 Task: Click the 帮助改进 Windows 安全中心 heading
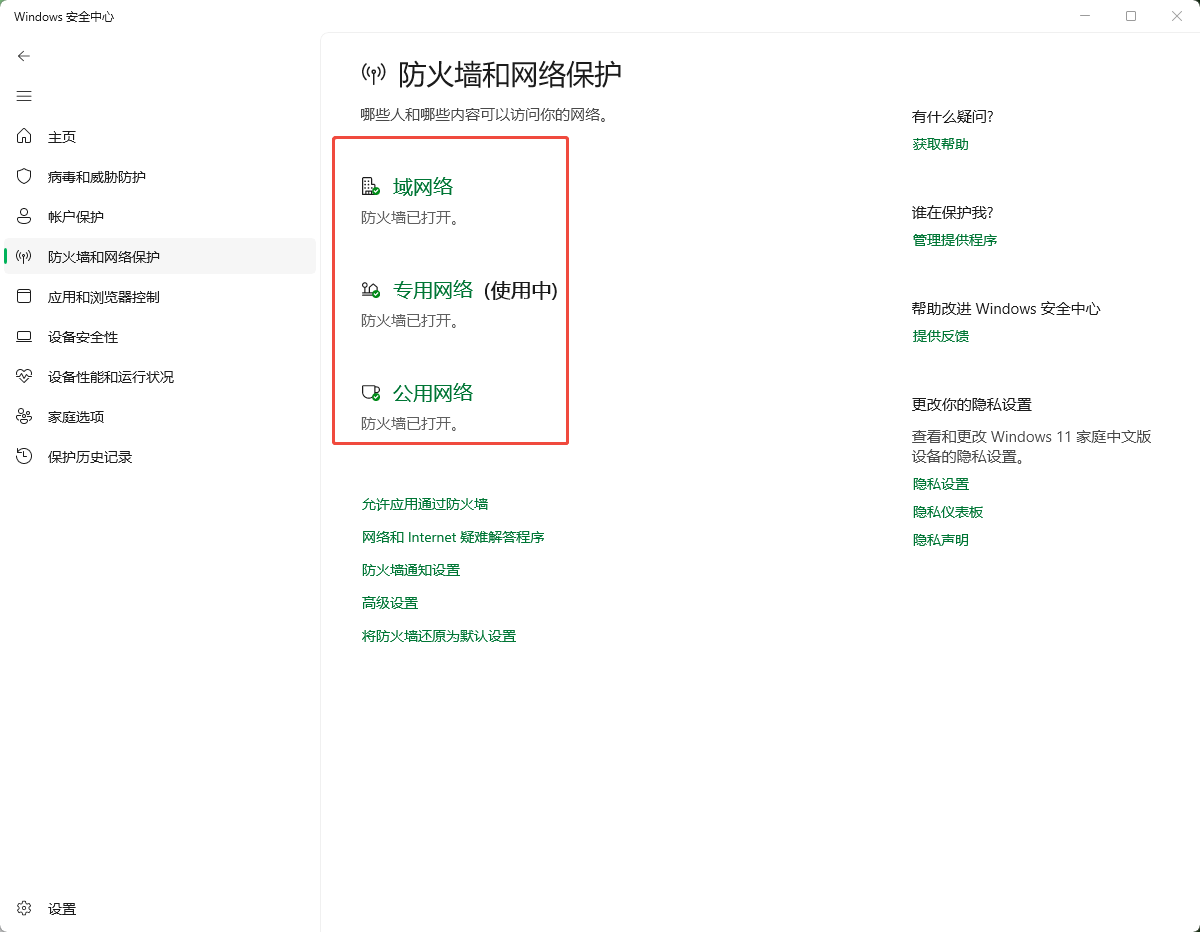pyautogui.click(x=1006, y=308)
